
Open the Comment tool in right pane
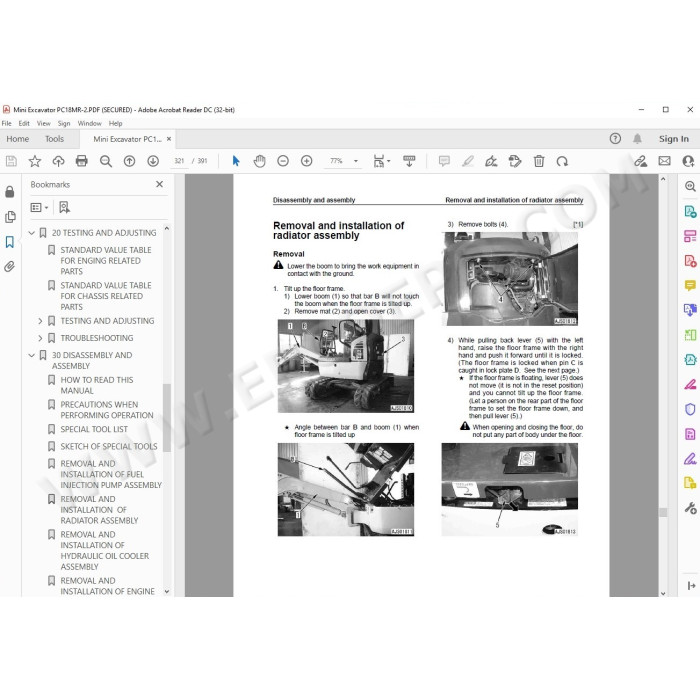point(690,285)
